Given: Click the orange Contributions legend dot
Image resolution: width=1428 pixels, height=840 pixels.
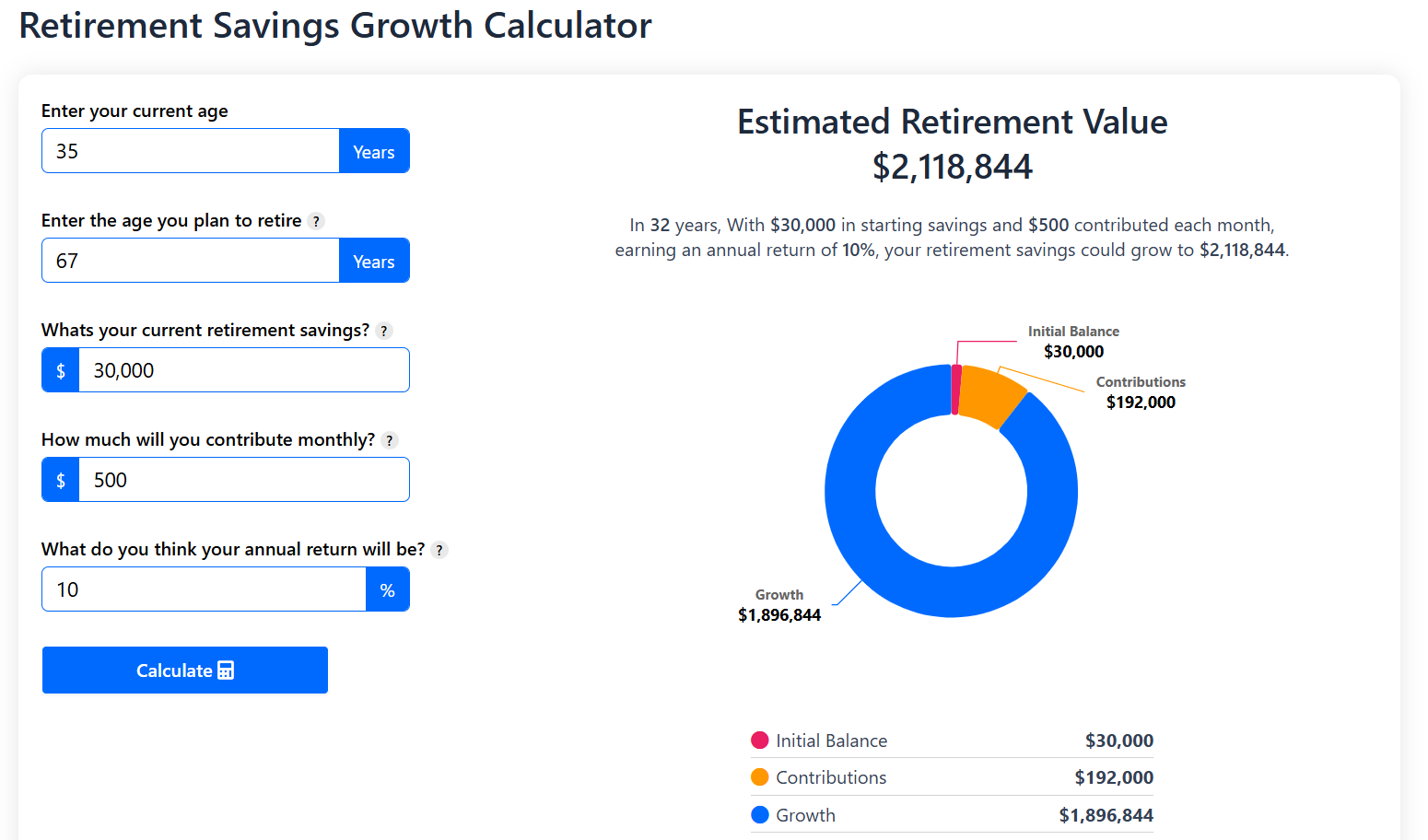Looking at the screenshot, I should (759, 777).
